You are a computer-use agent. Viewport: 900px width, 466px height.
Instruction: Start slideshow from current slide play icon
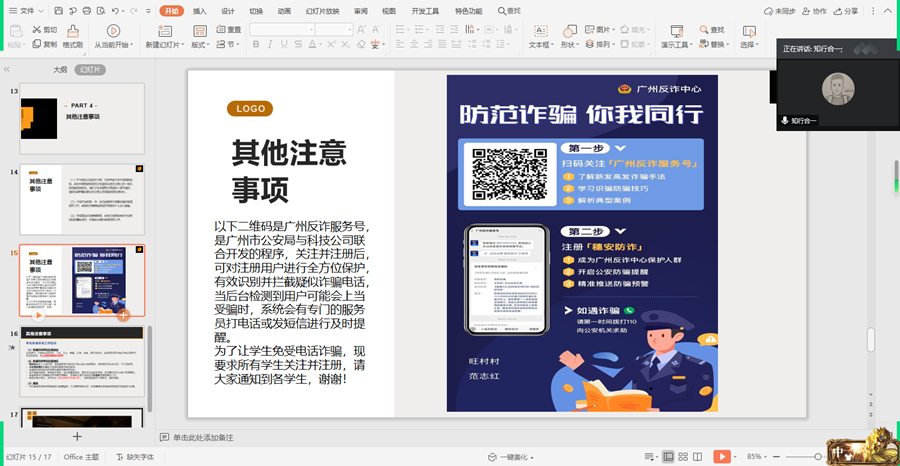coord(112,32)
